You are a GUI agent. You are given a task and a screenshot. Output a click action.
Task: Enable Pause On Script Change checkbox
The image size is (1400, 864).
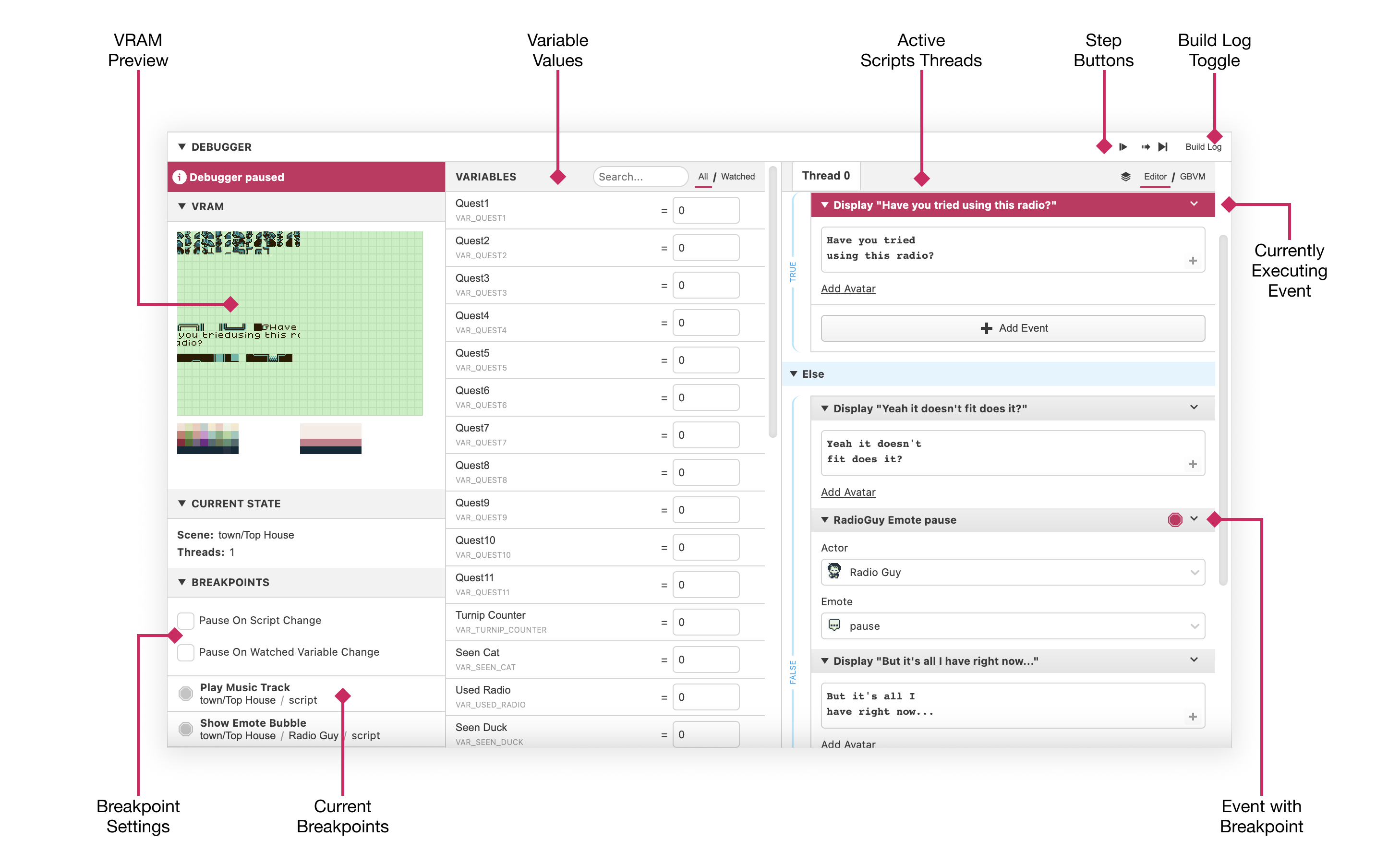(186, 620)
